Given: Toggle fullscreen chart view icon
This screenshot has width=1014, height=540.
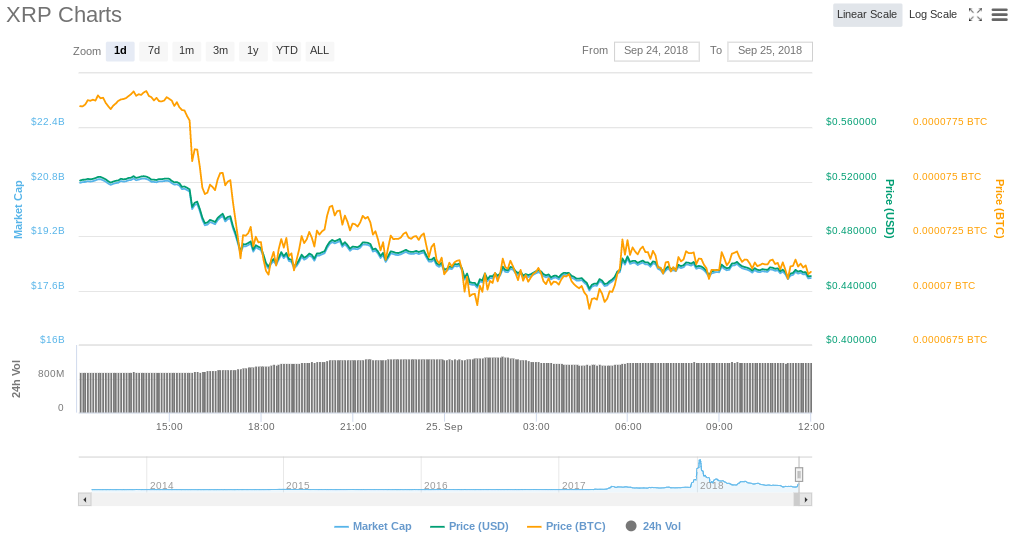Looking at the screenshot, I should tap(975, 15).
